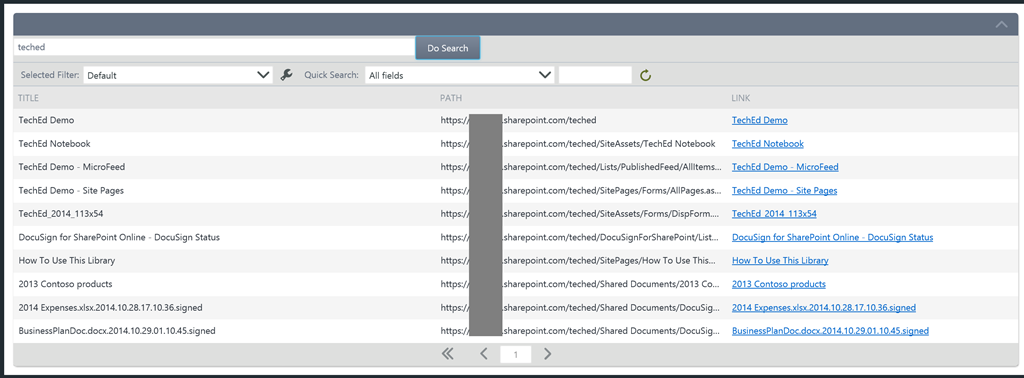Open the TechEd Demo - MicroFeed link

(785, 167)
